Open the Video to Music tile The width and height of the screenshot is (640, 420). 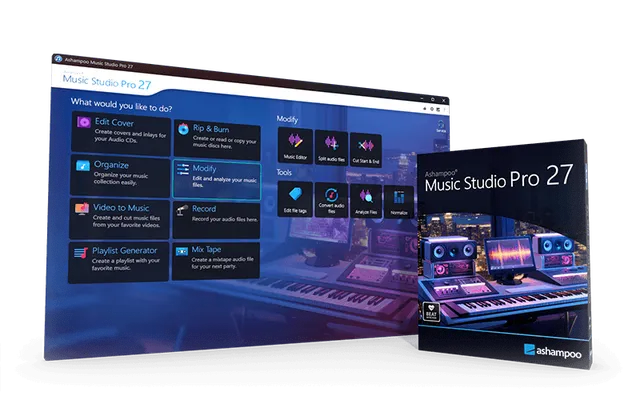click(119, 218)
